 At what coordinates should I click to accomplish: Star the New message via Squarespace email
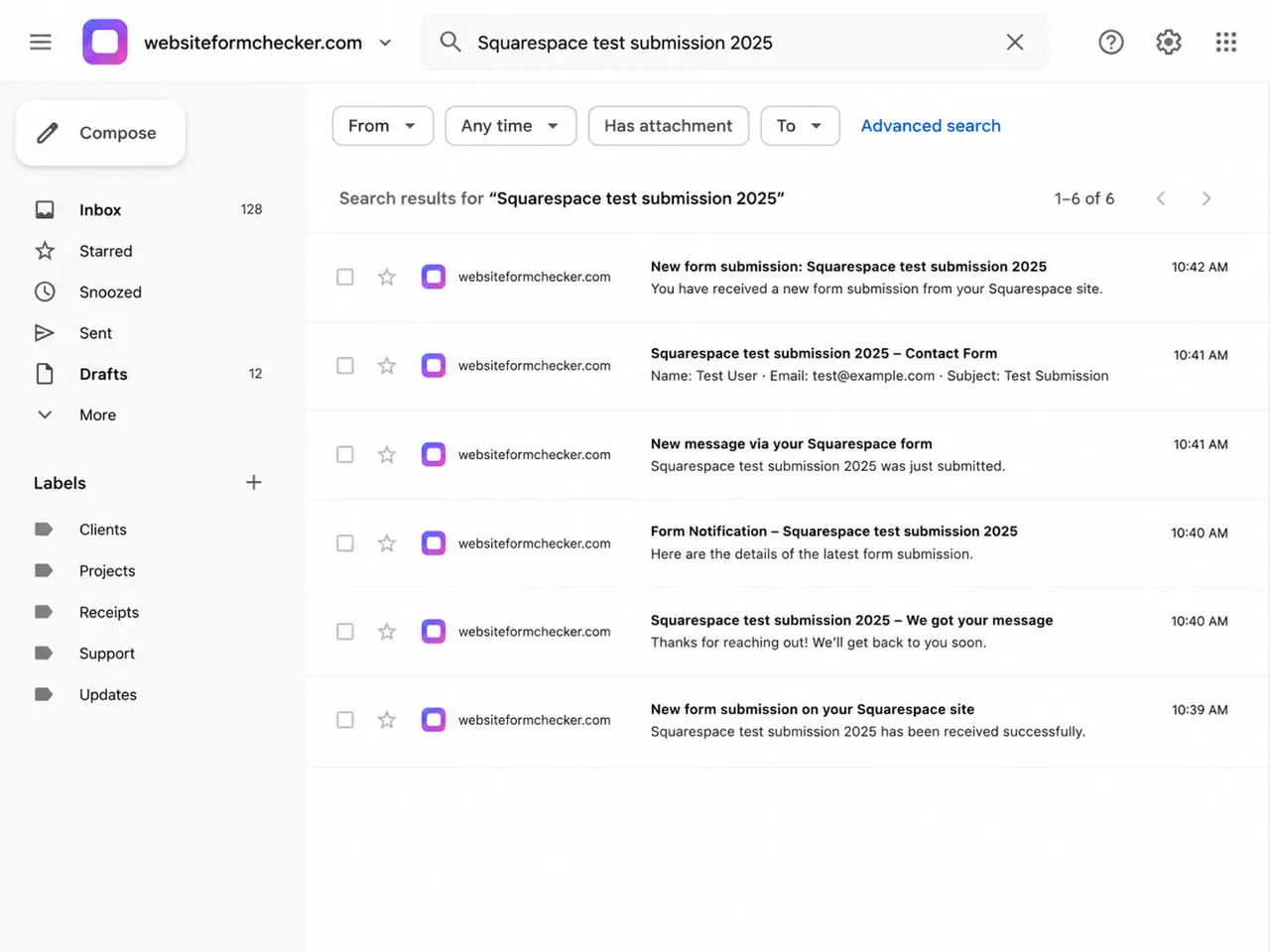[387, 454]
